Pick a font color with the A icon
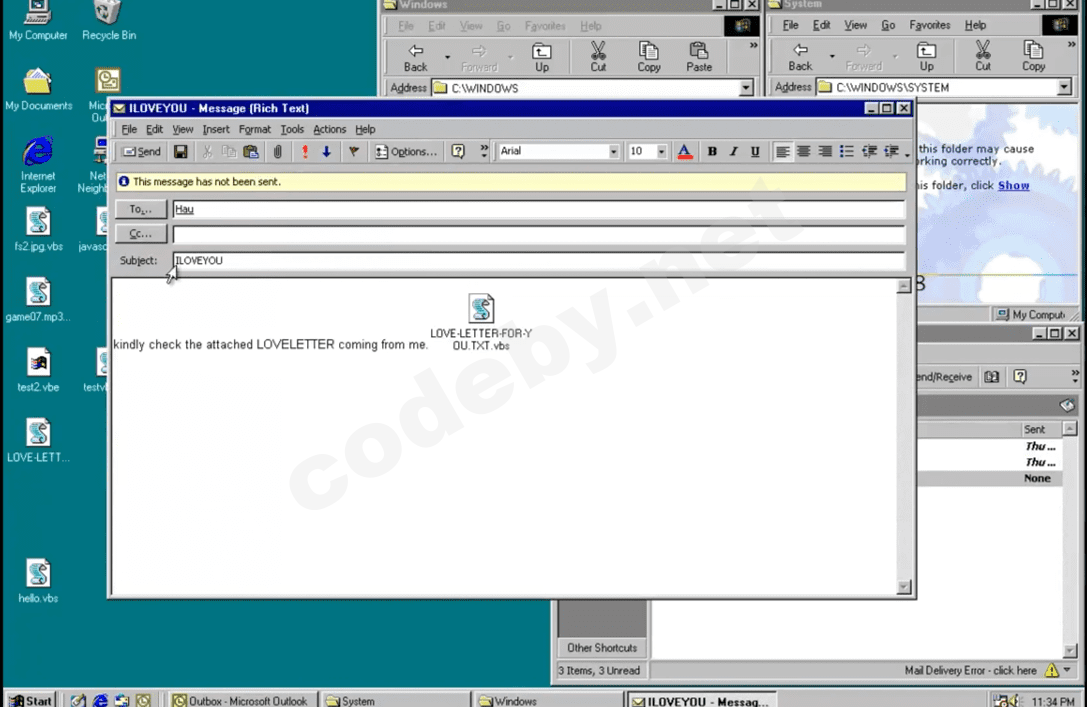 (684, 151)
